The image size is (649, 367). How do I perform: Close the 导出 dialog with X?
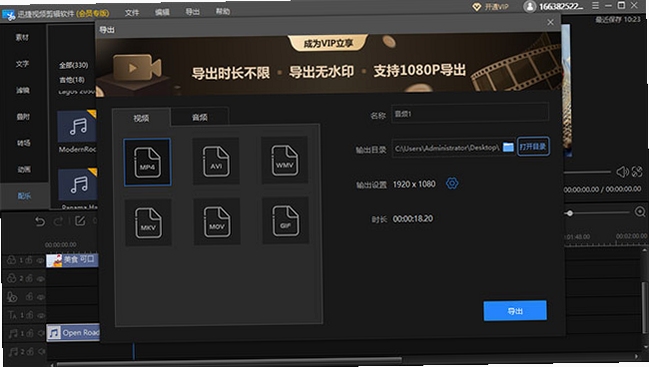click(x=550, y=22)
